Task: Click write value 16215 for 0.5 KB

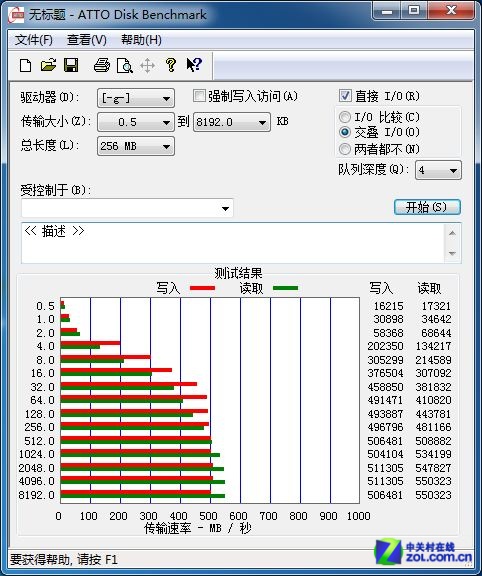Action: tap(388, 306)
